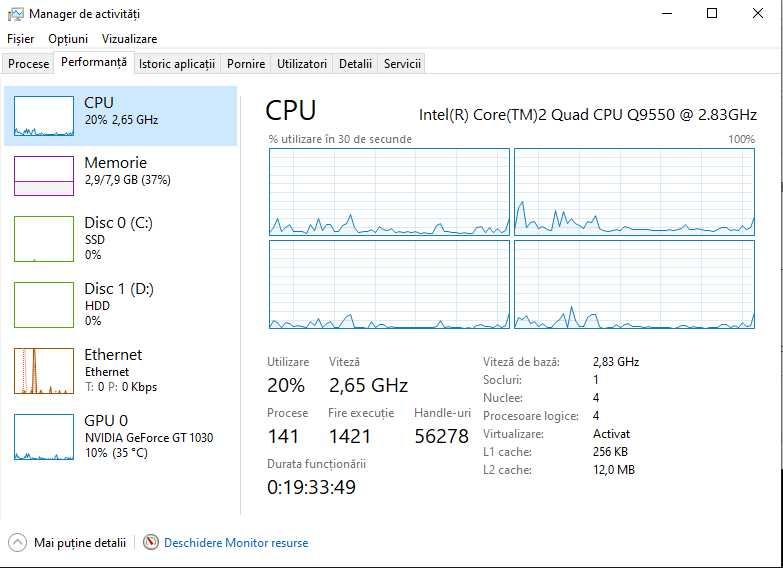Switch to the Istoric aplicații tab
The height and width of the screenshot is (568, 783).
[x=176, y=64]
